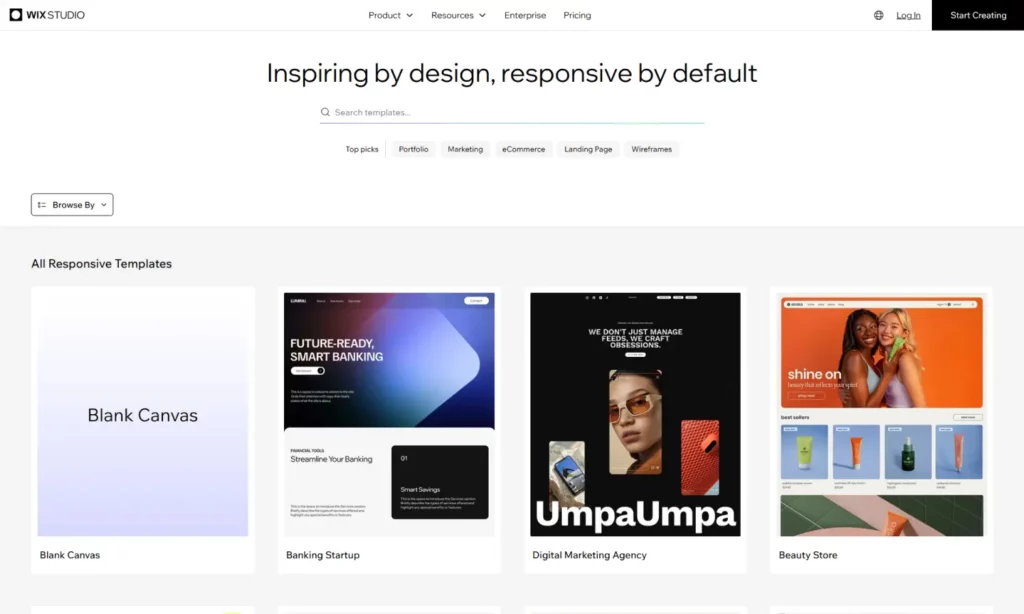
Task: Select the Wireframes category
Action: click(x=651, y=148)
